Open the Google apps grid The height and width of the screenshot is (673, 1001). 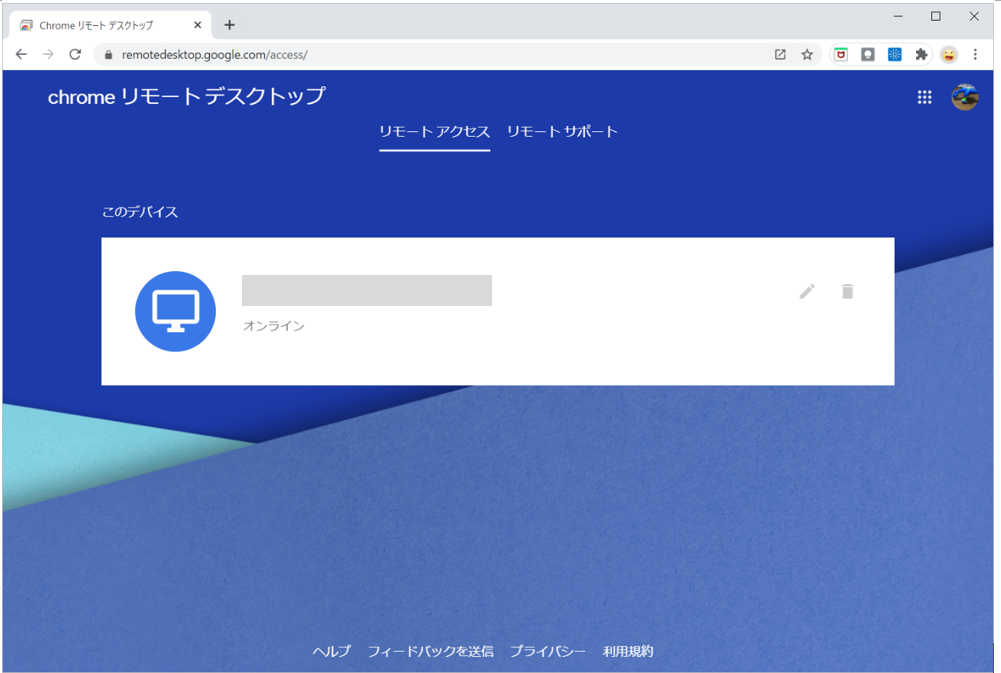pos(924,97)
